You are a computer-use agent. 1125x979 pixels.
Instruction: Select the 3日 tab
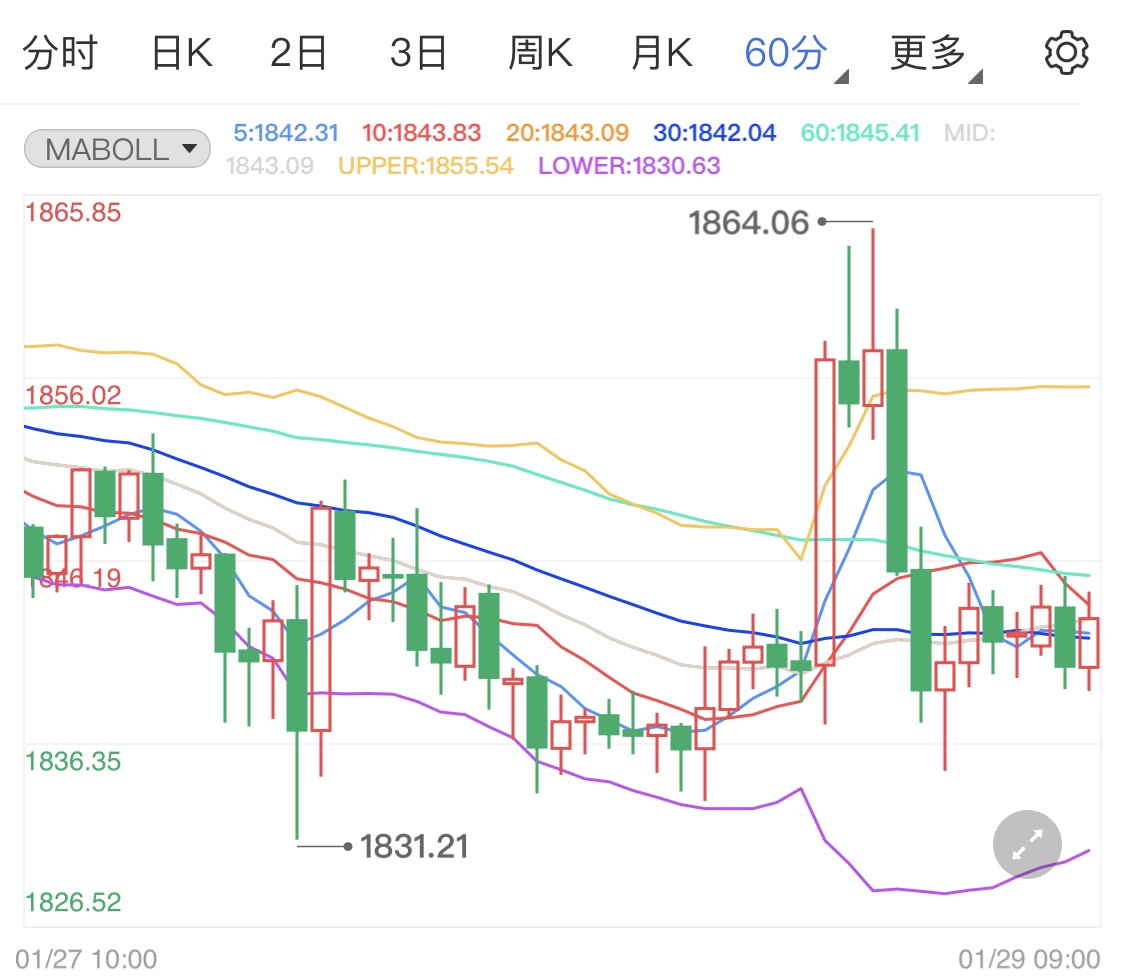(417, 53)
